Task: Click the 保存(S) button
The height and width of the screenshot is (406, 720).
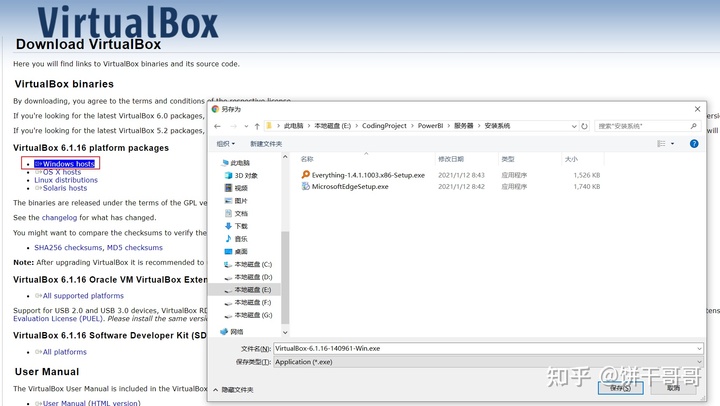Action: pos(620,388)
